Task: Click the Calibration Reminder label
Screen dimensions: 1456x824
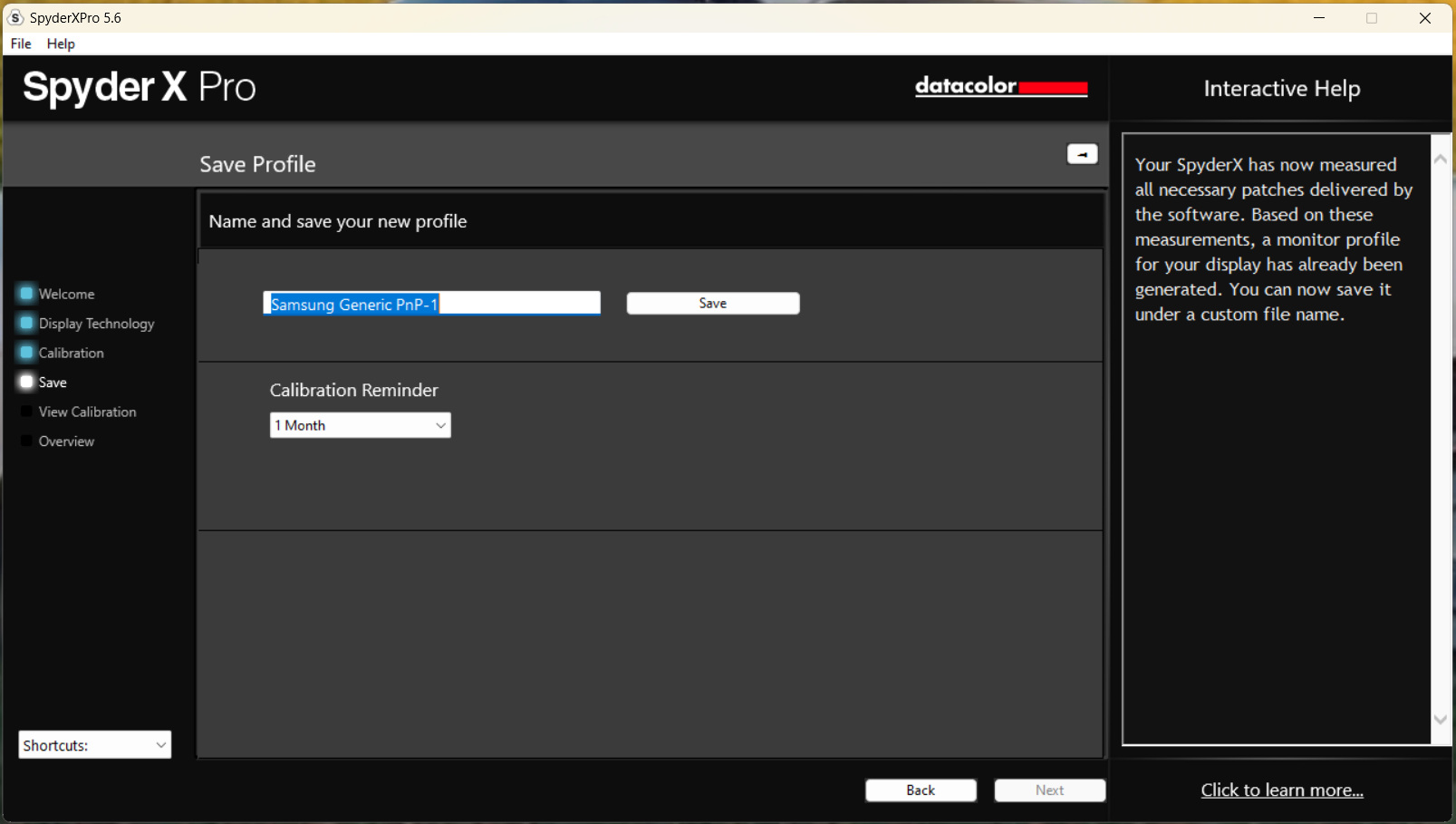Action: [354, 391]
